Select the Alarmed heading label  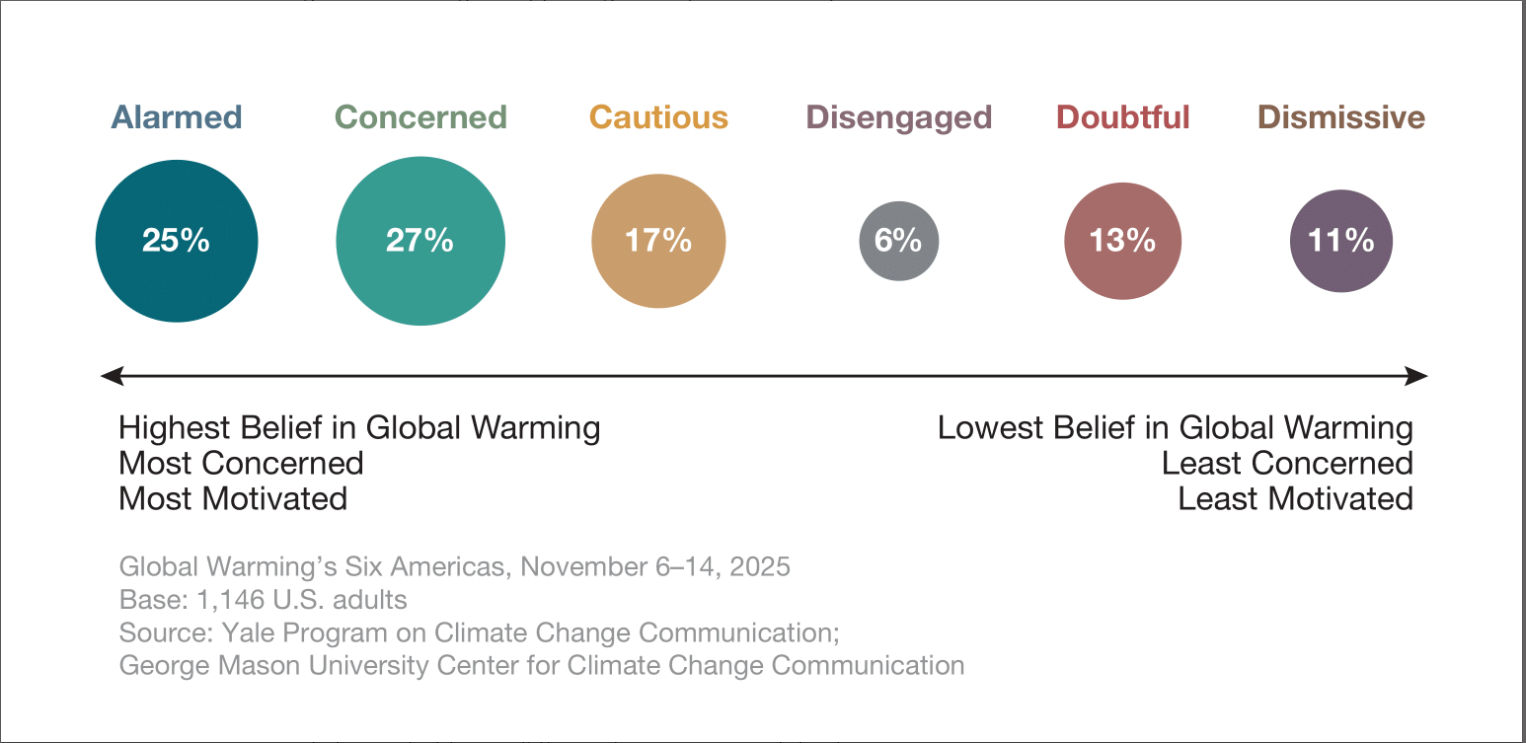pyautogui.click(x=176, y=117)
